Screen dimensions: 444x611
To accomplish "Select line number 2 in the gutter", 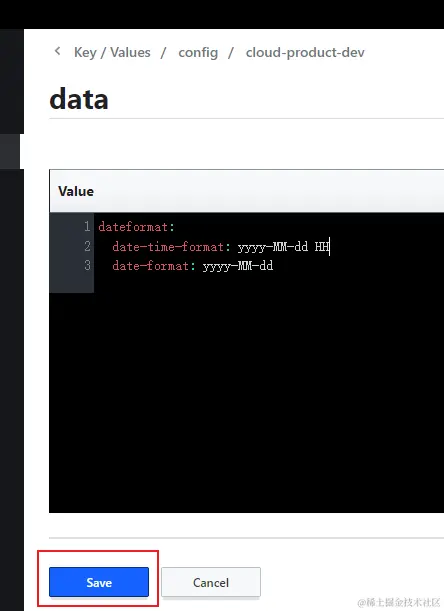I will [87, 246].
